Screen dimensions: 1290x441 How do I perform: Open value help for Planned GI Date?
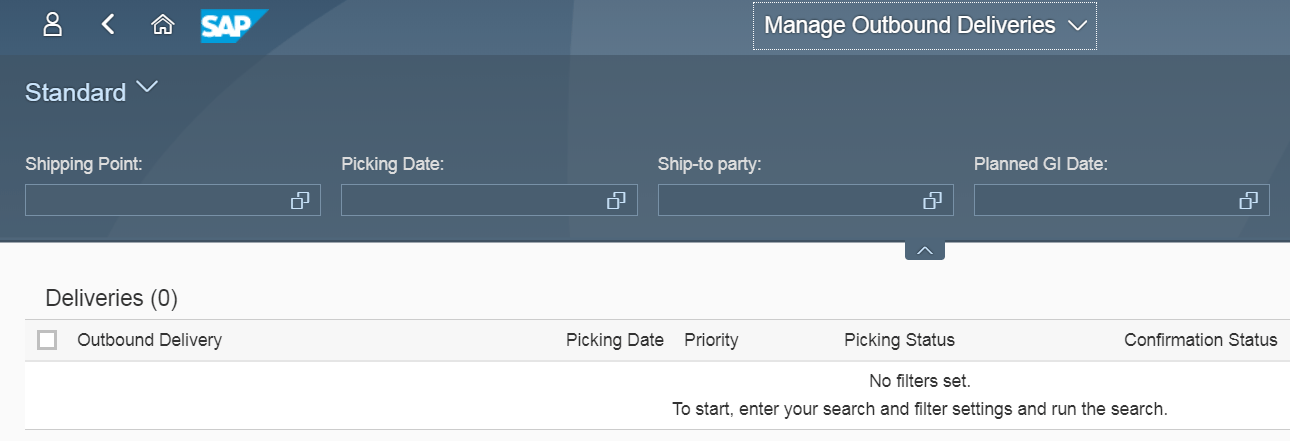click(1248, 201)
